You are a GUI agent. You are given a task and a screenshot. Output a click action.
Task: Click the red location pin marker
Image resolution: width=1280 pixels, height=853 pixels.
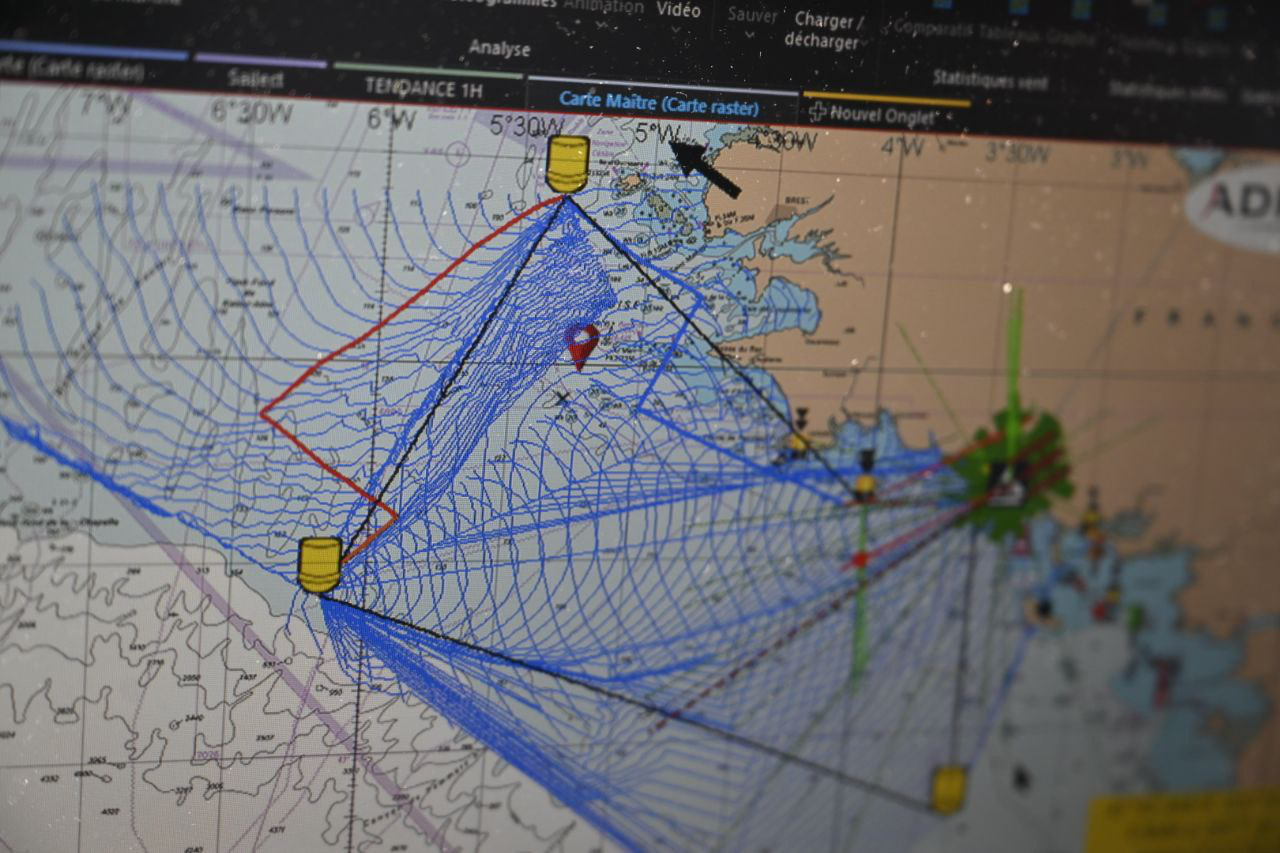tap(582, 346)
